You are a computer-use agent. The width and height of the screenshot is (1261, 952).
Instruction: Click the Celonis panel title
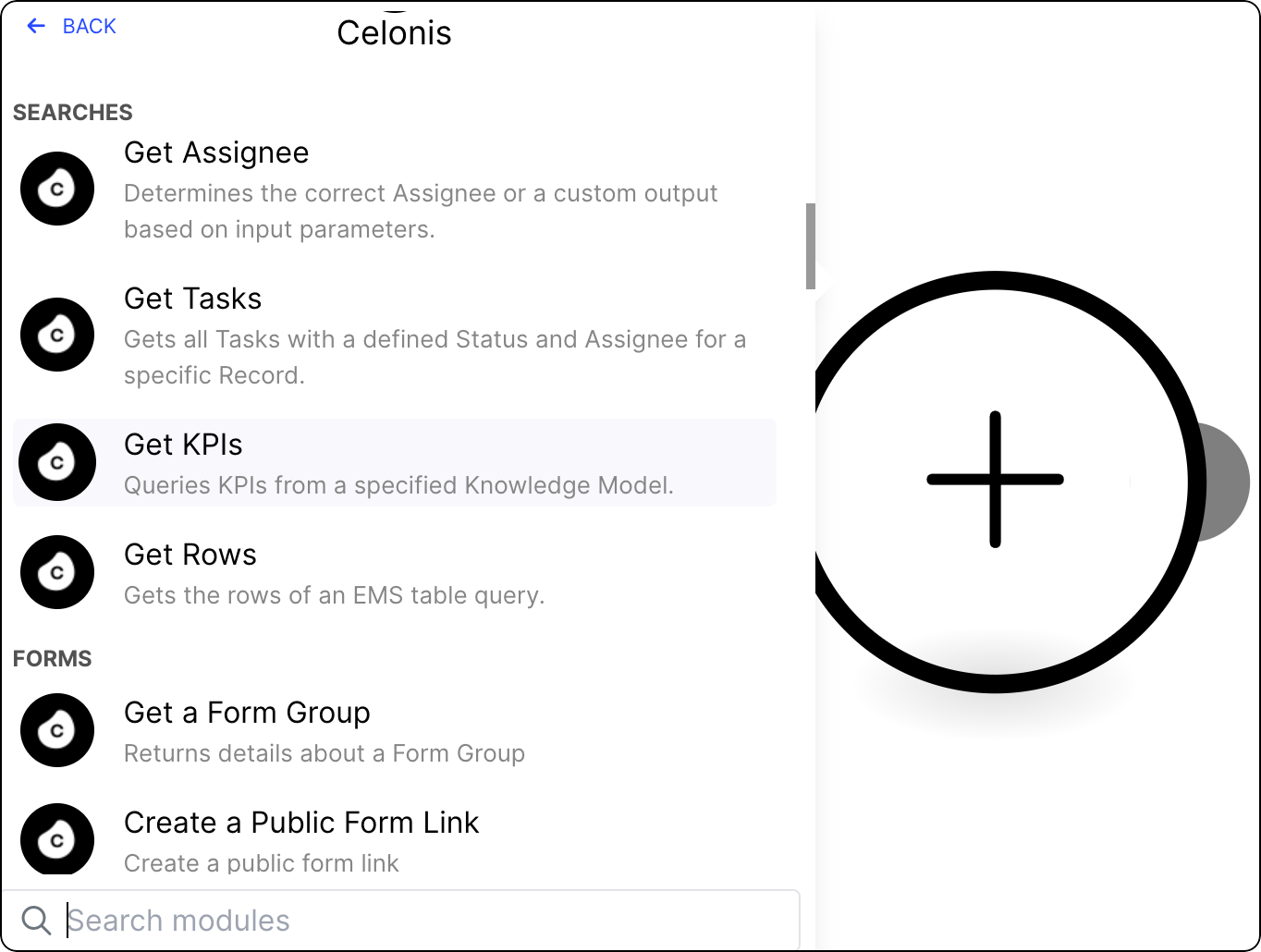click(395, 33)
